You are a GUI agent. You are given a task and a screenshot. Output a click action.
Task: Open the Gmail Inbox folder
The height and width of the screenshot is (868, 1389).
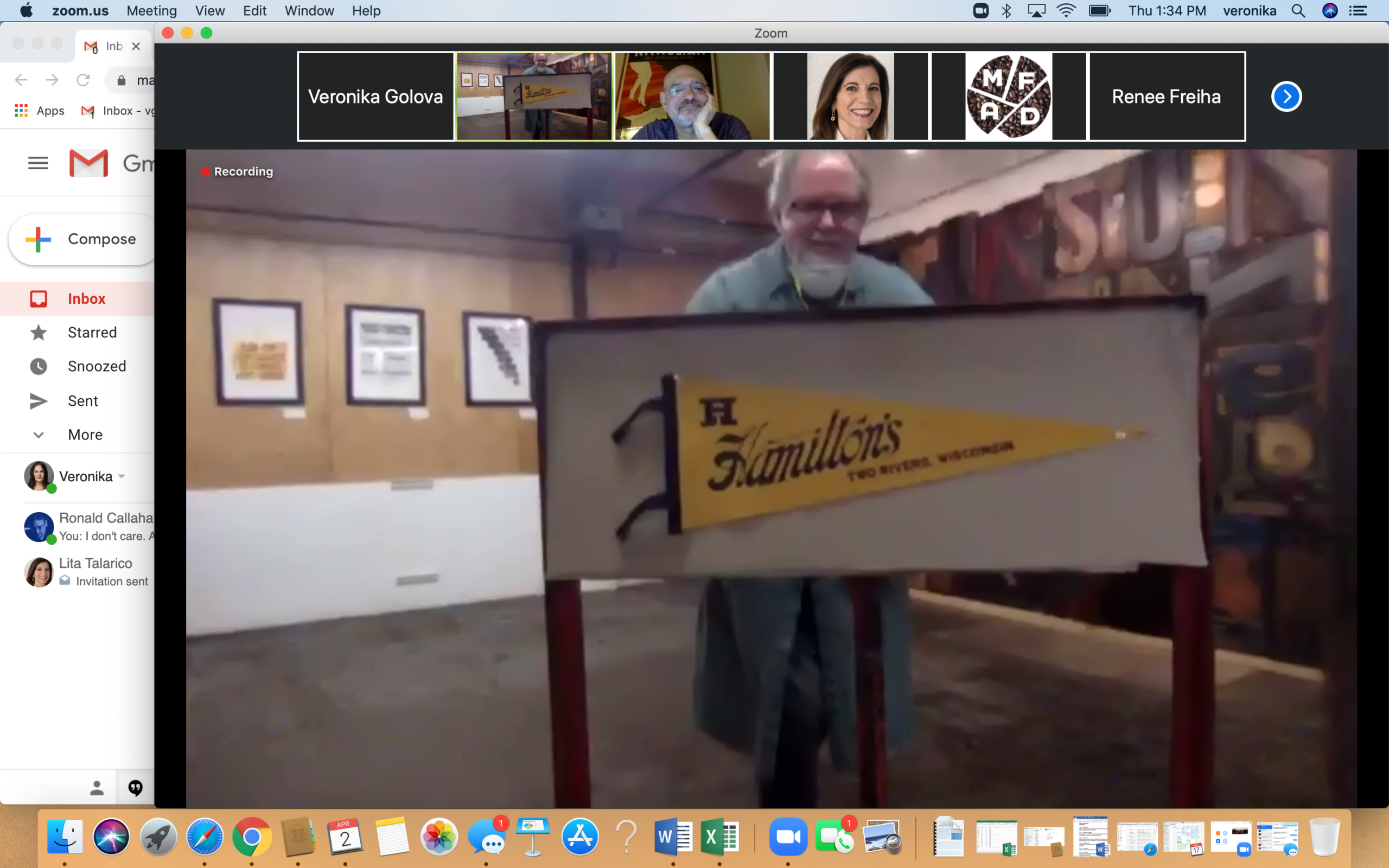point(77,298)
